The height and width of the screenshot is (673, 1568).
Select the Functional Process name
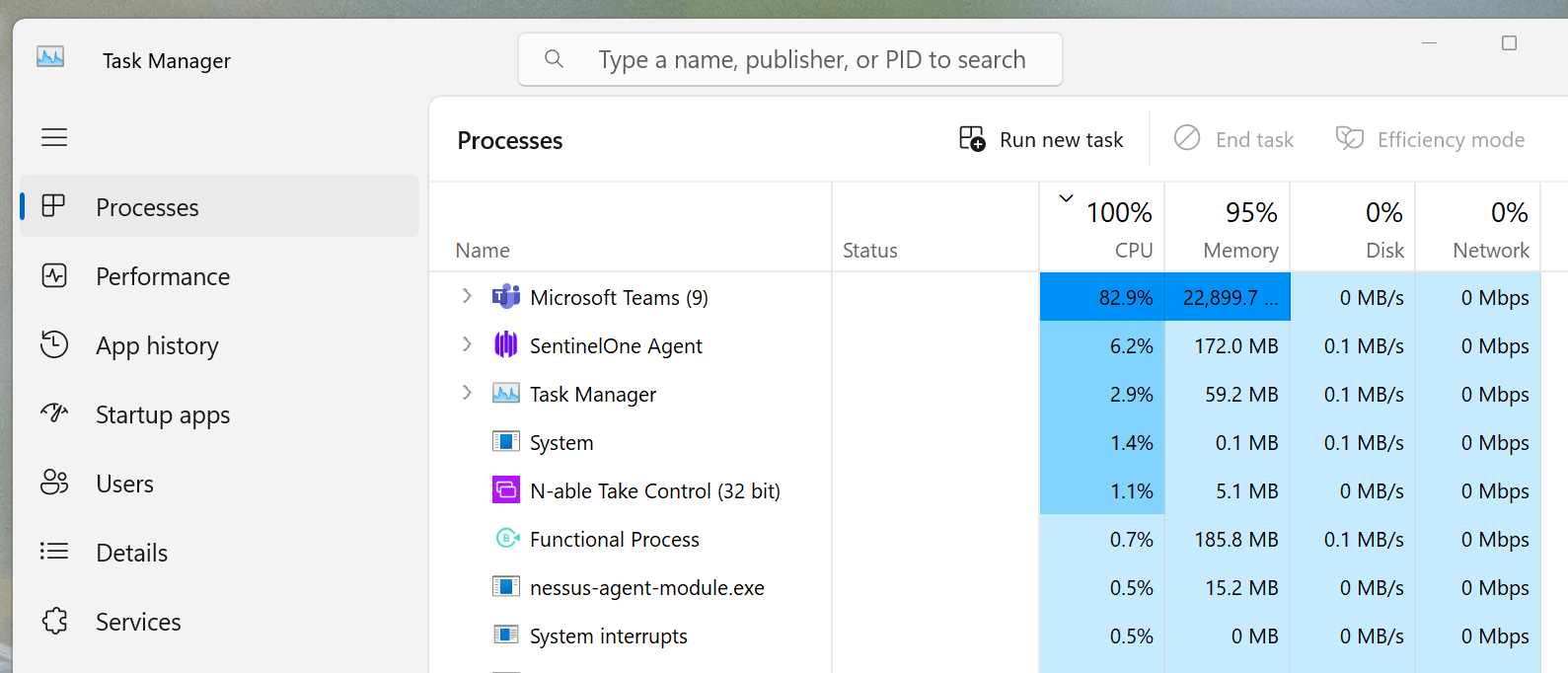click(615, 540)
